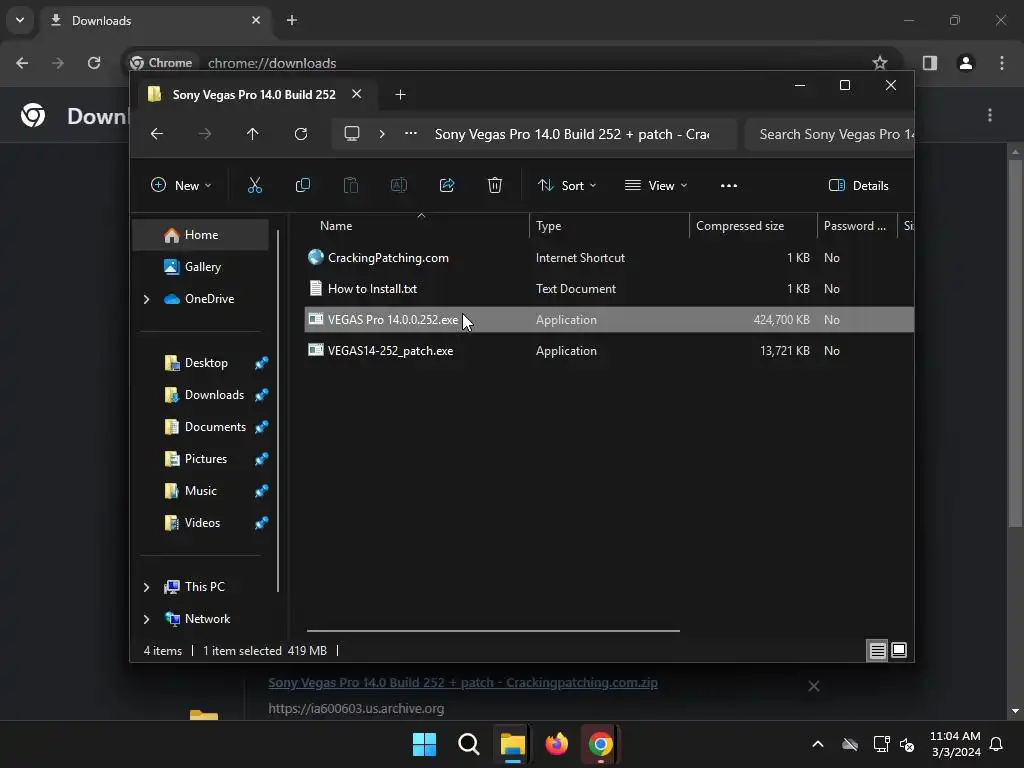Viewport: 1024px width, 768px height.
Task: Click the Rename icon in Explorer toolbar
Action: [398, 185]
